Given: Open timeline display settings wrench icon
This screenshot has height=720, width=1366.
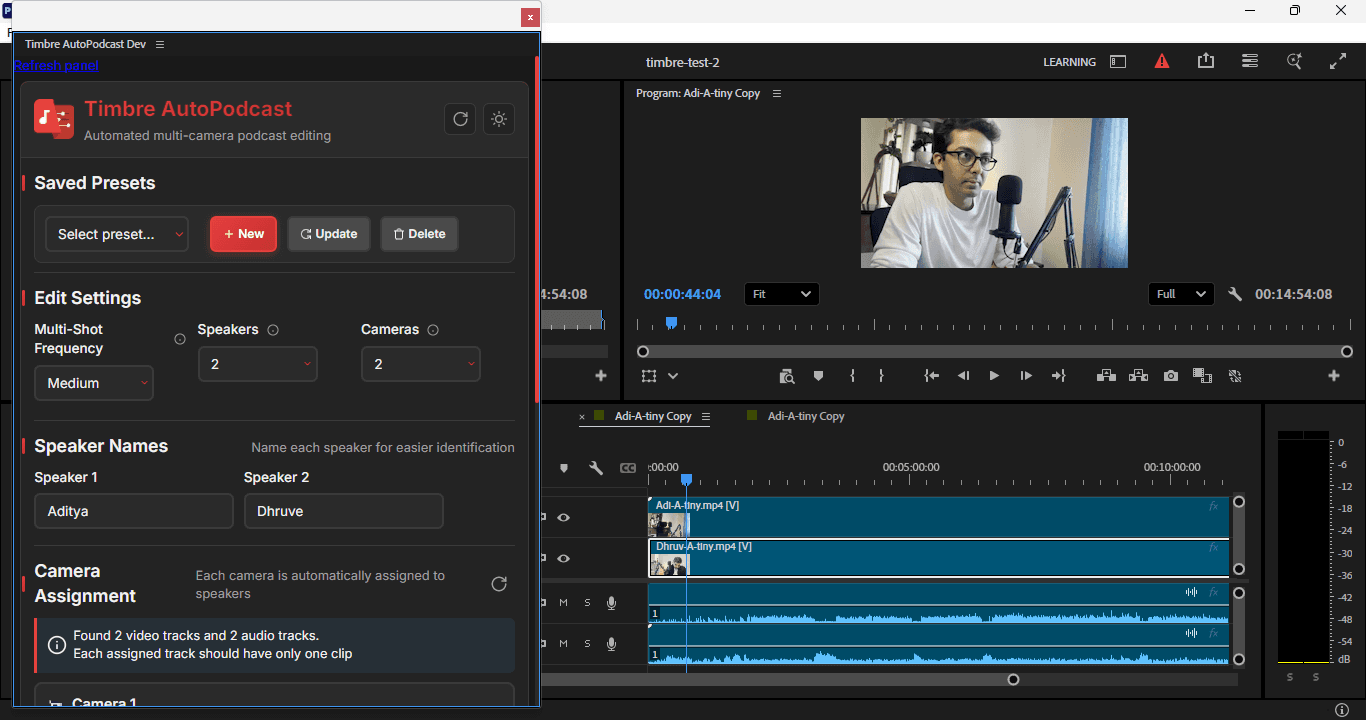Looking at the screenshot, I should coord(596,468).
